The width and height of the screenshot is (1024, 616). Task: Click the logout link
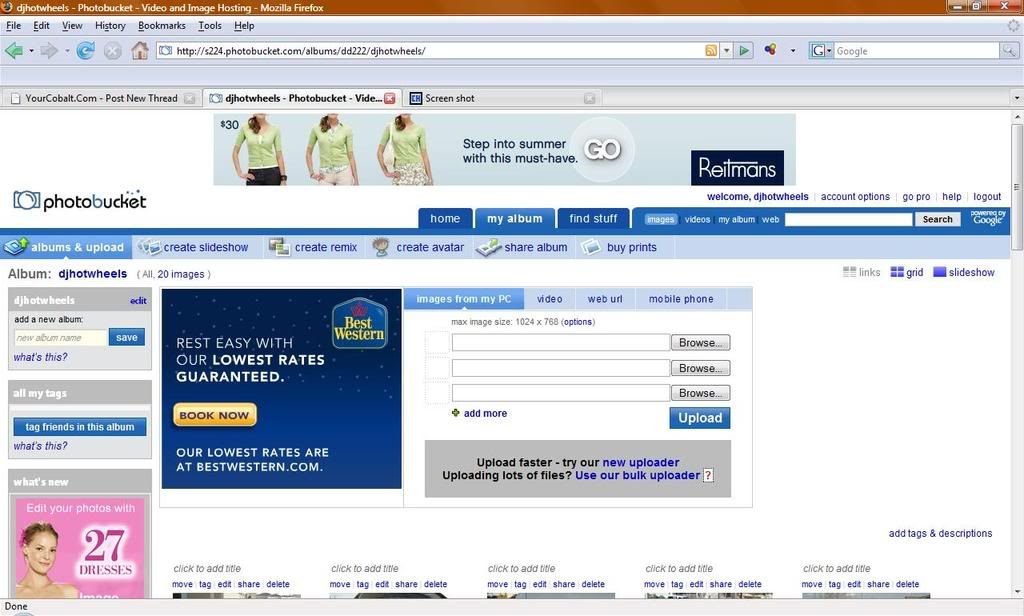pyautogui.click(x=987, y=197)
